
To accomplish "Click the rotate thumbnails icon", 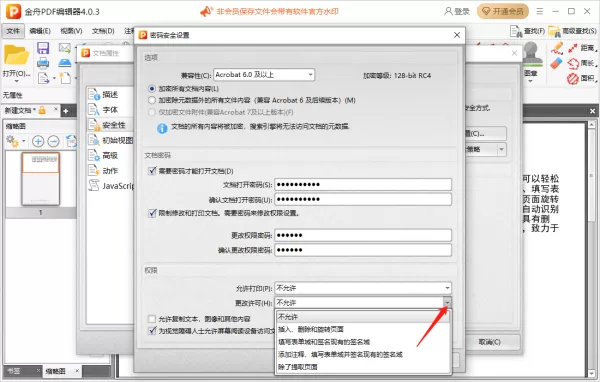I will [x=72, y=142].
